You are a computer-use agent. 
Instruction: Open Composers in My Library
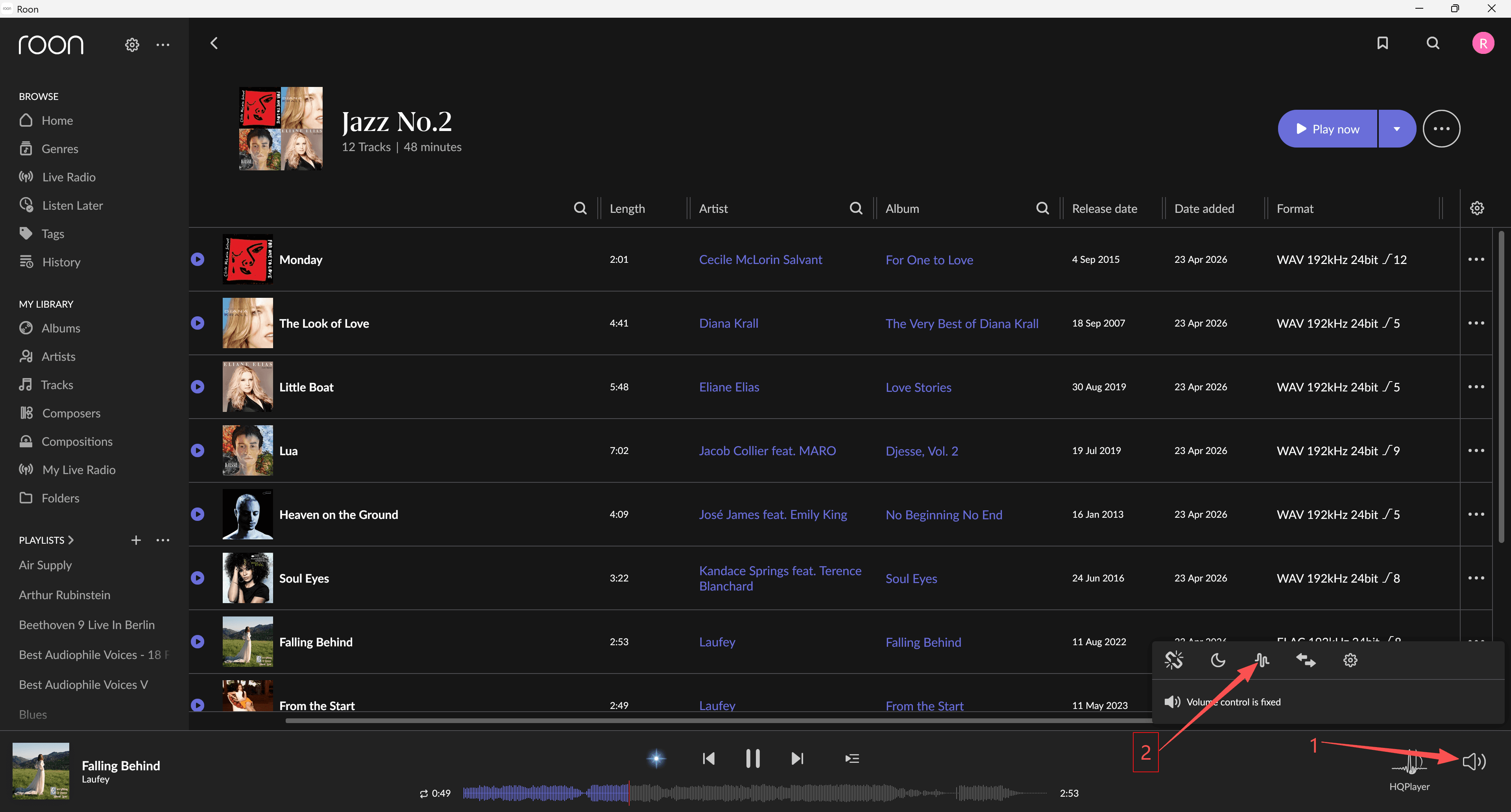click(60, 413)
